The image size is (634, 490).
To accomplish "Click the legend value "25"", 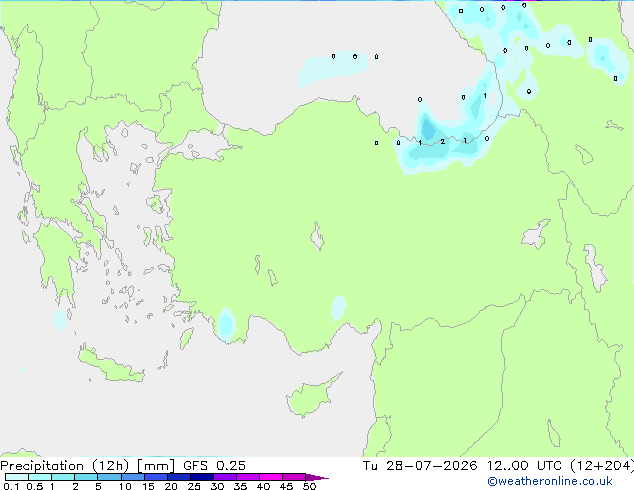I will [194, 486].
